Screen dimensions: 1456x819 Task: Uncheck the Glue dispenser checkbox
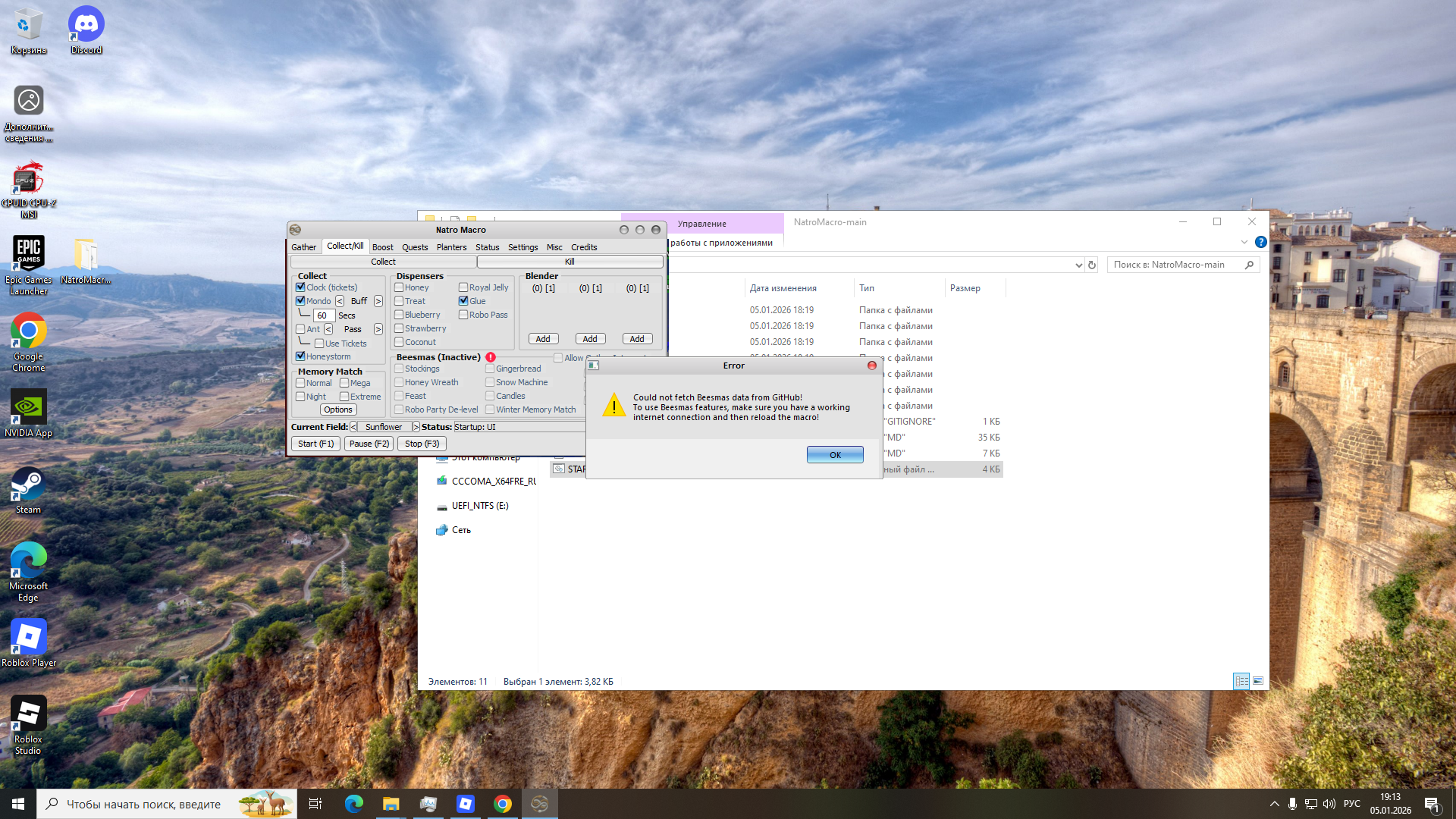[x=463, y=301]
